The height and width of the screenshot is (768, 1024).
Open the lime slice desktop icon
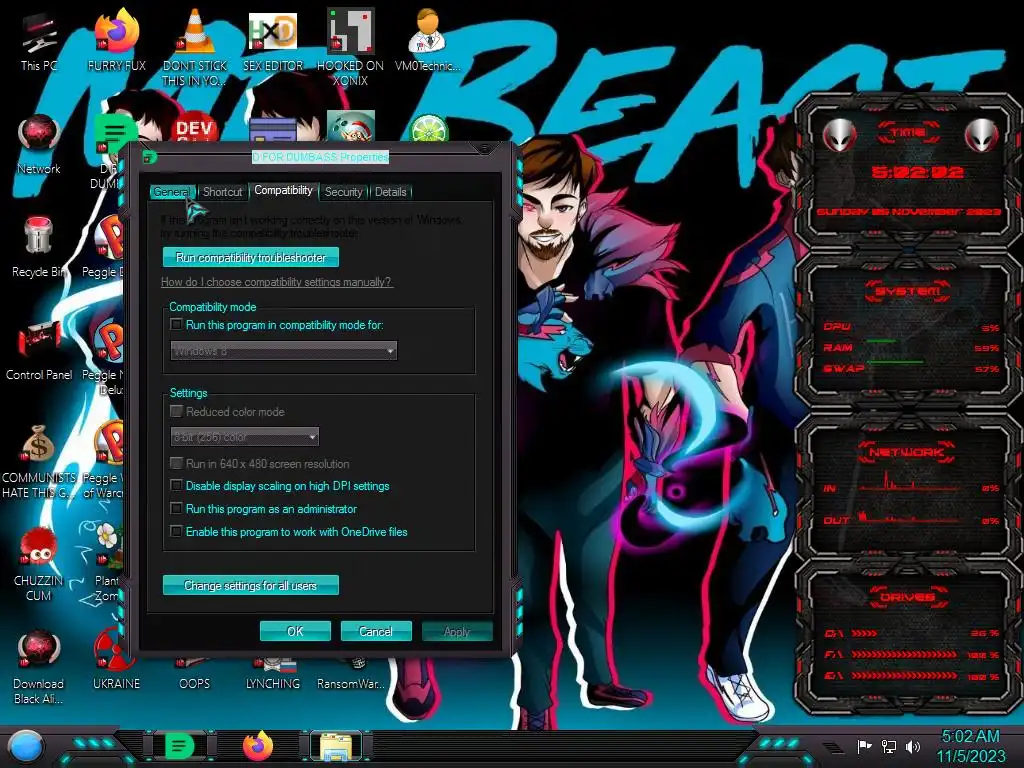(x=428, y=129)
